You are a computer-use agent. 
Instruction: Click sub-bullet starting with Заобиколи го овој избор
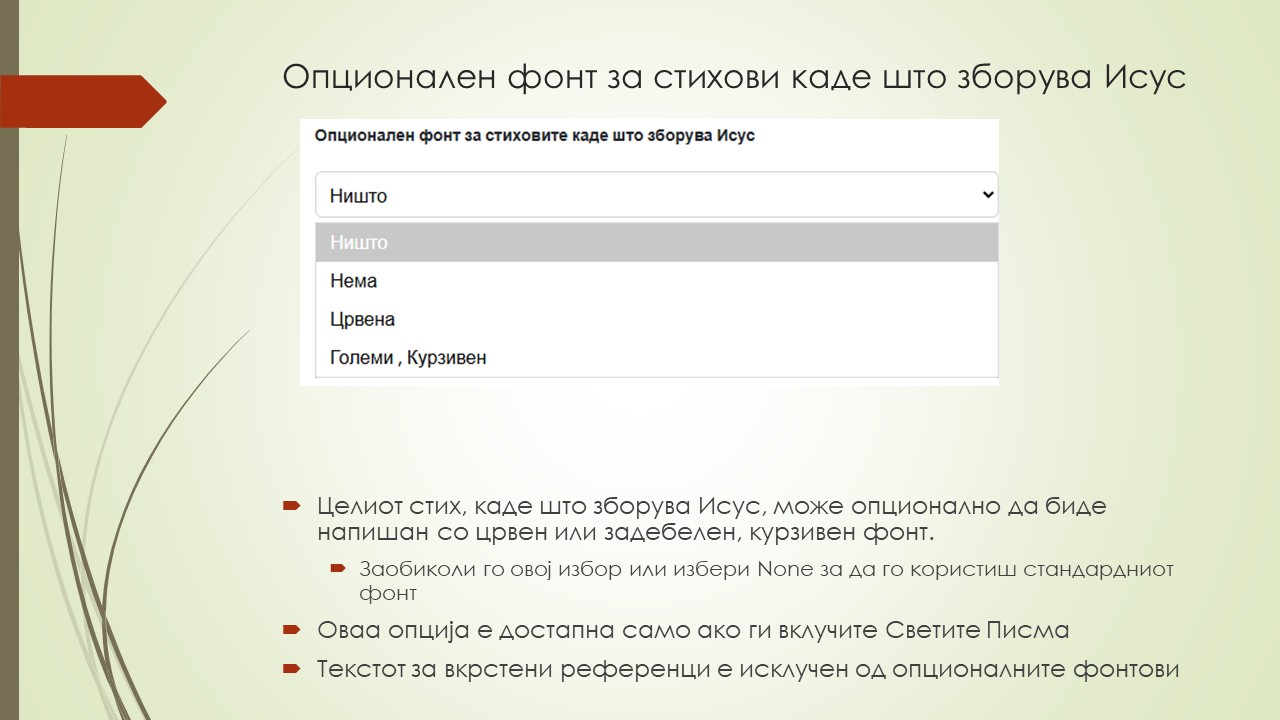tap(766, 581)
